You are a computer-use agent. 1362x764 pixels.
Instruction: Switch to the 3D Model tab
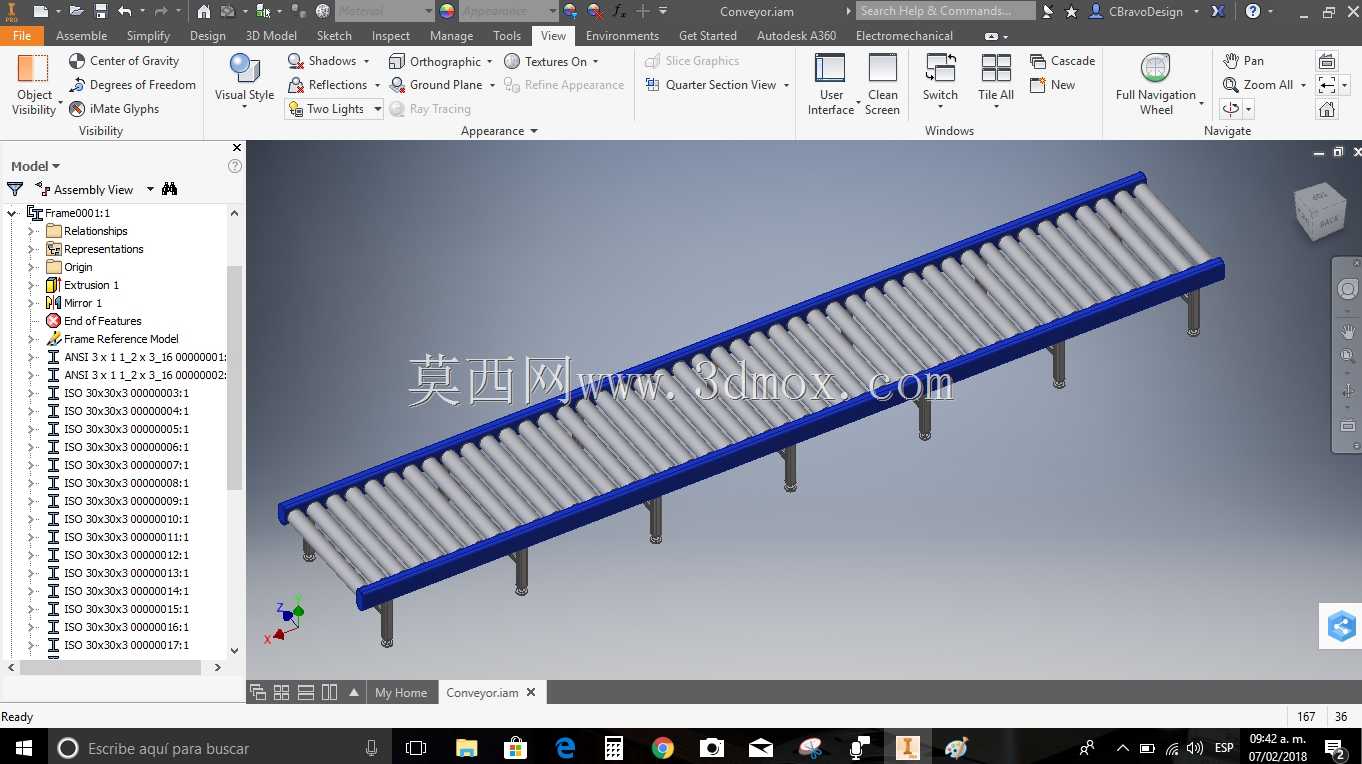271,35
